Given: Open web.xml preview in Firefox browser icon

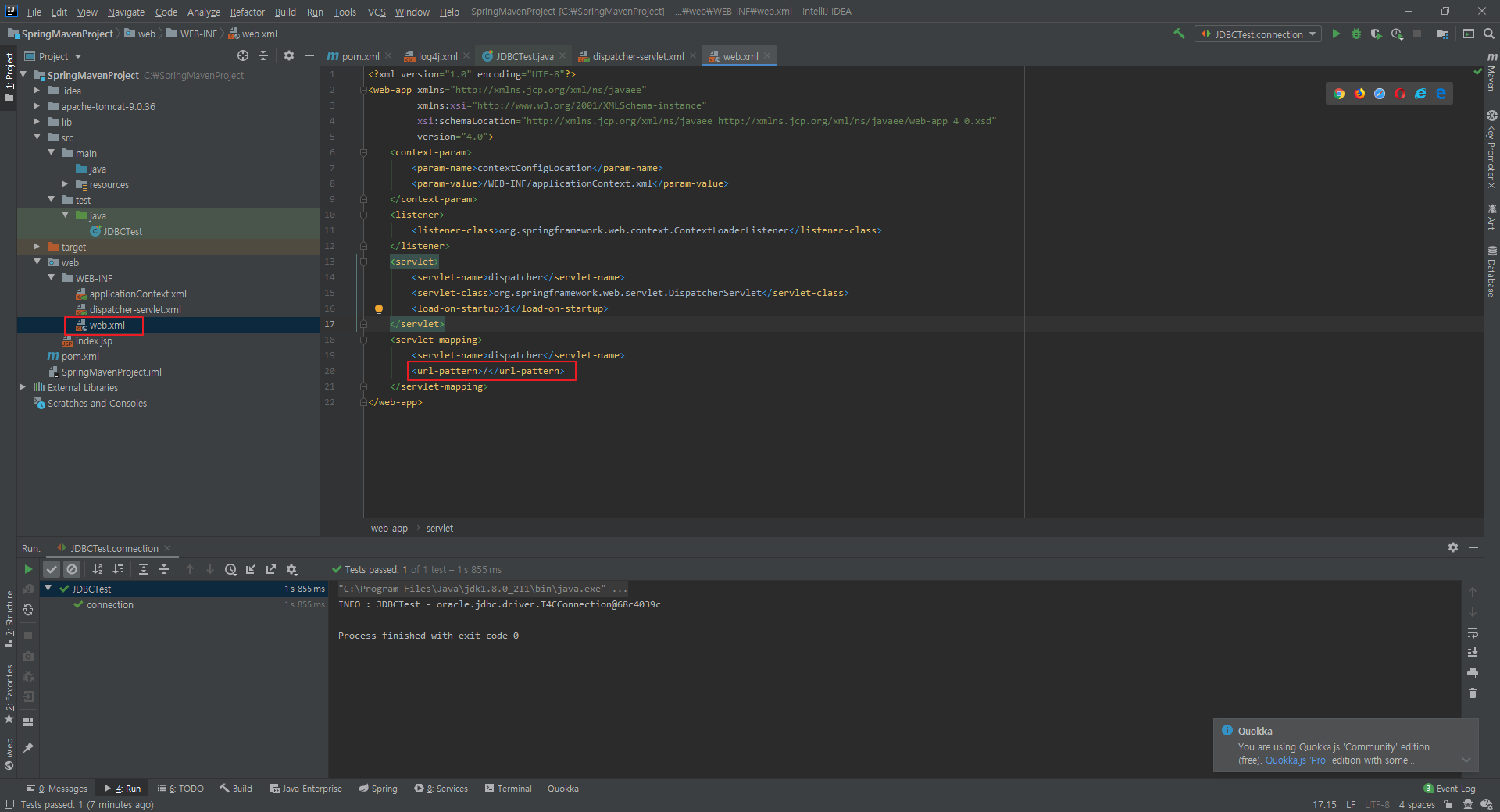Looking at the screenshot, I should (1359, 94).
